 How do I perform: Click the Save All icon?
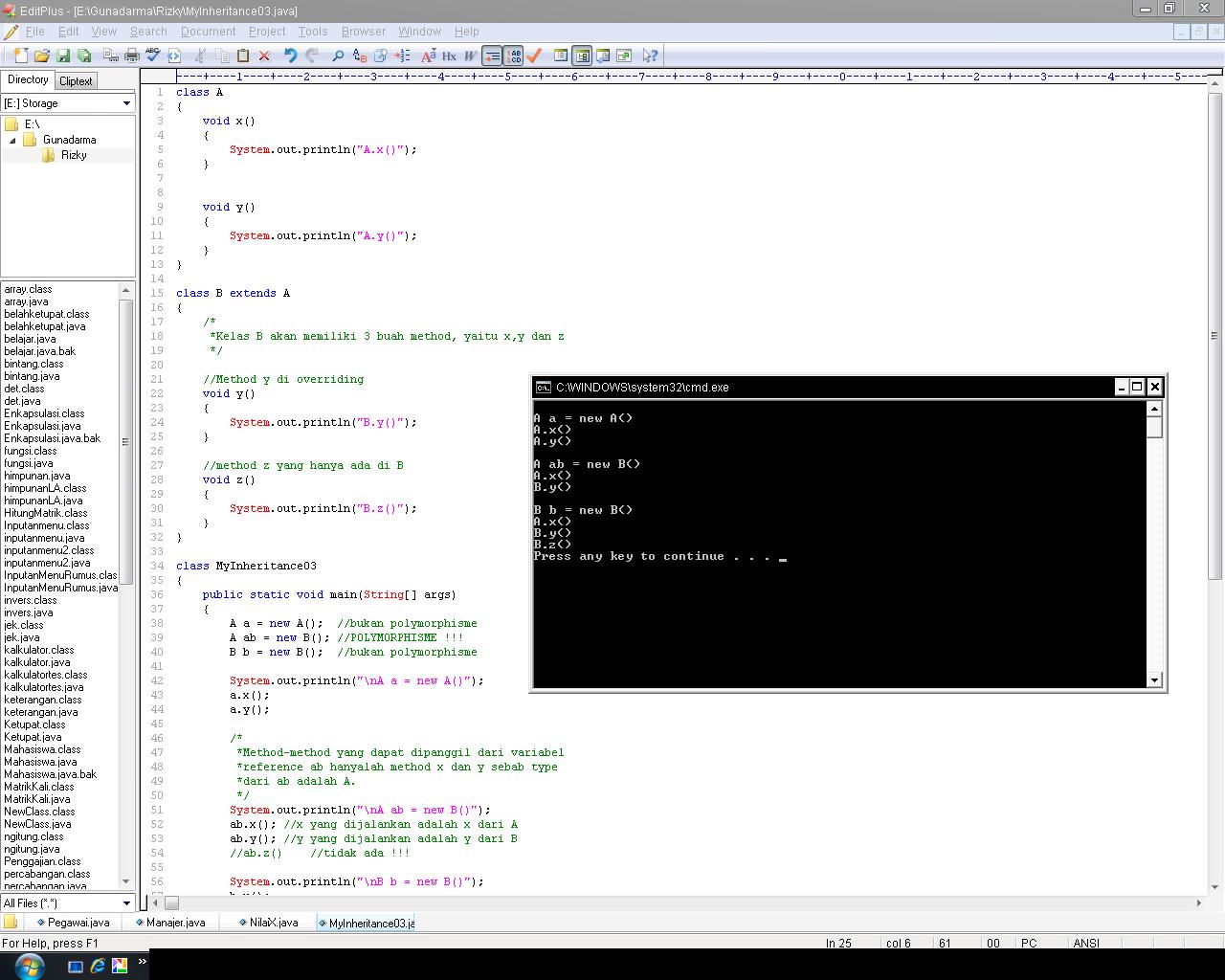pyautogui.click(x=84, y=56)
